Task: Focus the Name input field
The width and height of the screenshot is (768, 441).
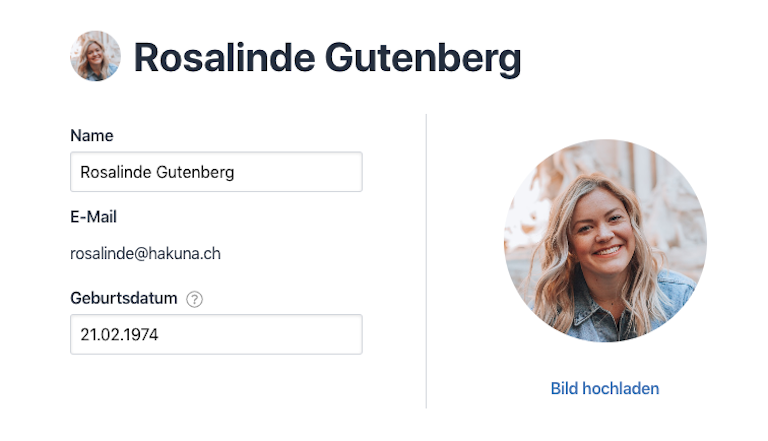Action: point(216,172)
